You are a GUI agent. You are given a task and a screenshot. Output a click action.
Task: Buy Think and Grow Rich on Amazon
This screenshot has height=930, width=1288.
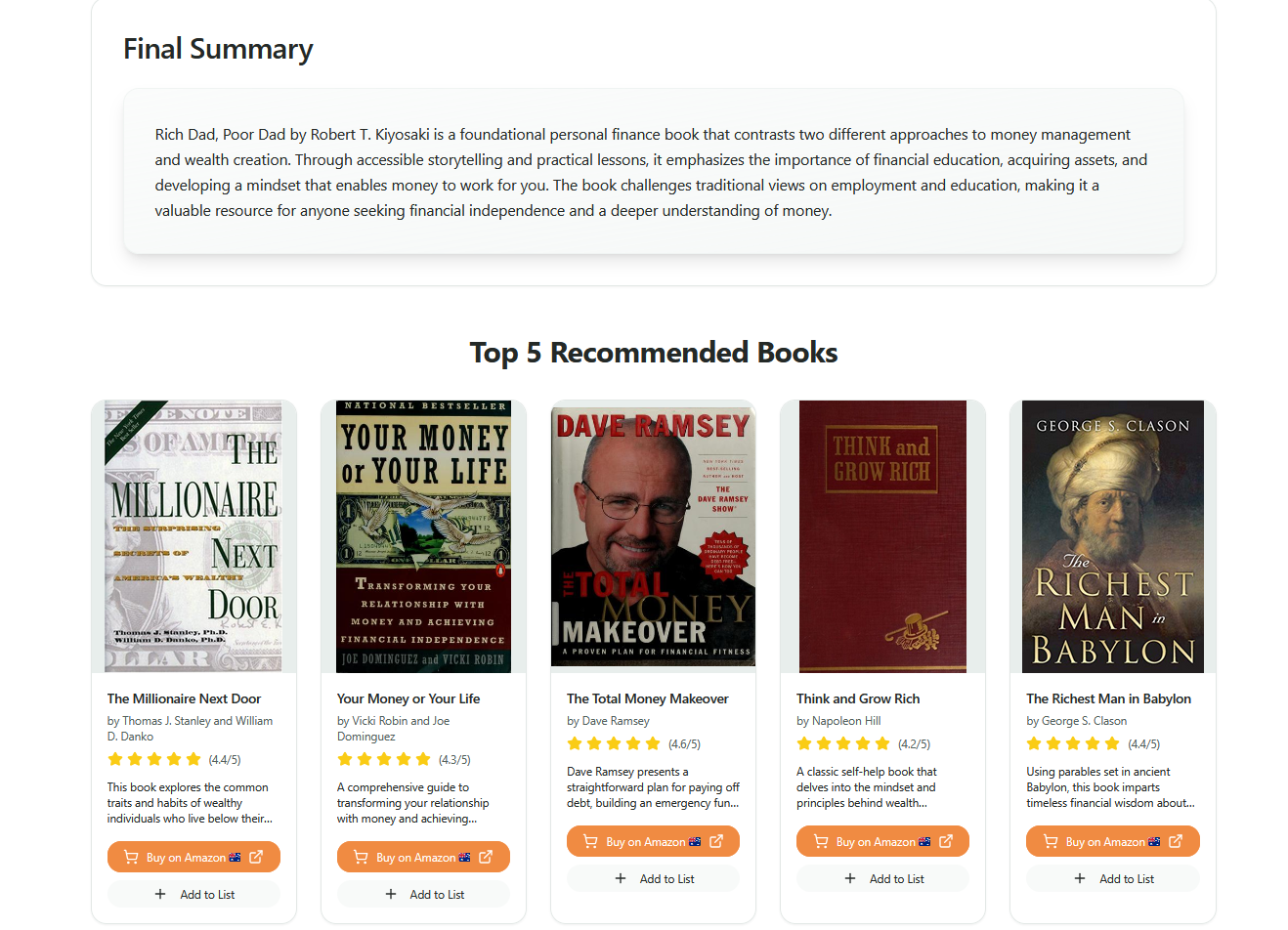click(x=875, y=842)
